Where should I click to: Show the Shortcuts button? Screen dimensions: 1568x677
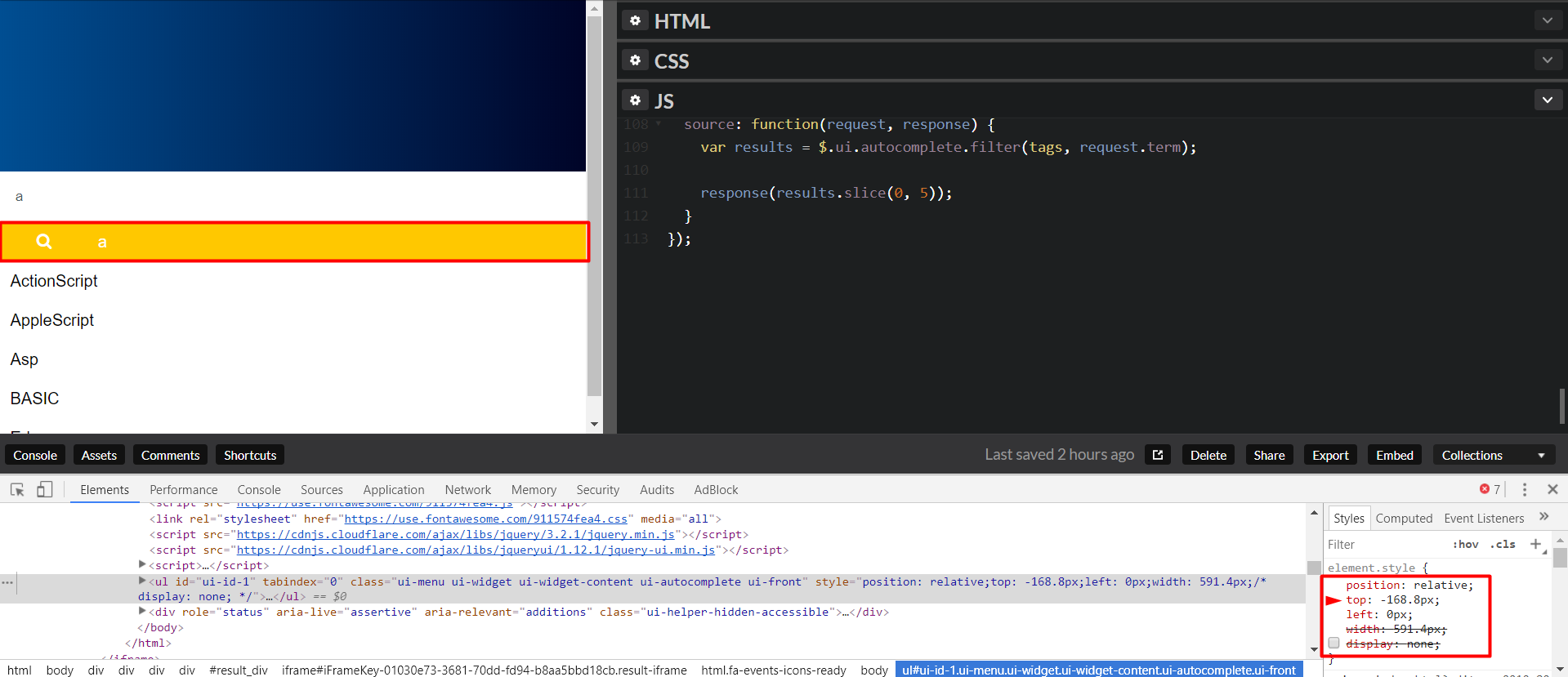click(250, 455)
